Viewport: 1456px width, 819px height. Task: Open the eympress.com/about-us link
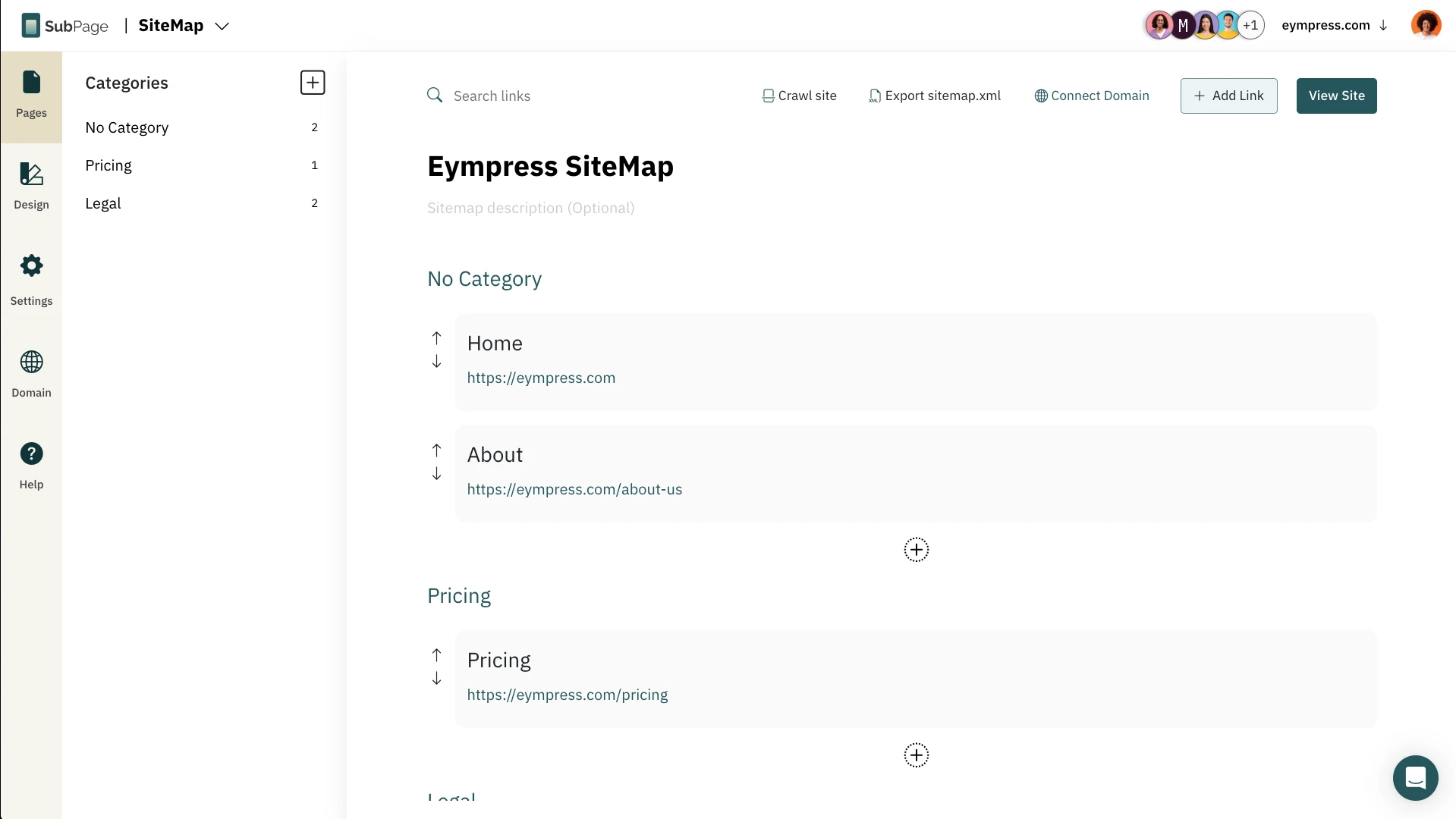tap(574, 490)
